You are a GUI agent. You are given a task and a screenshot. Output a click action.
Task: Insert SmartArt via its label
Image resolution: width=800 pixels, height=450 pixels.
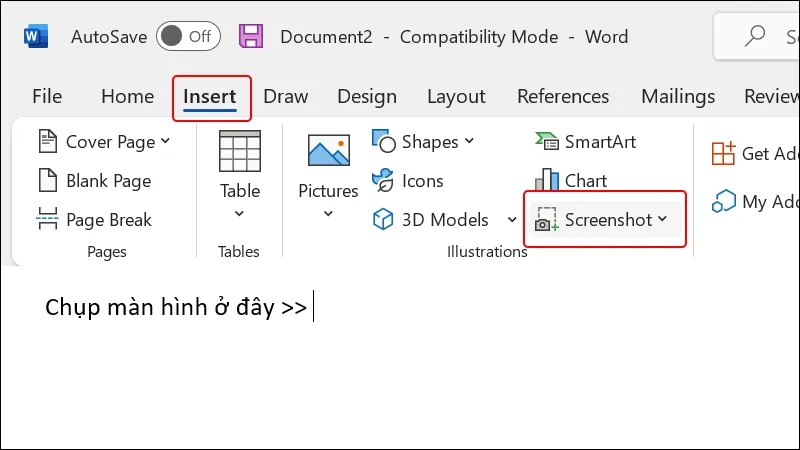(x=601, y=142)
